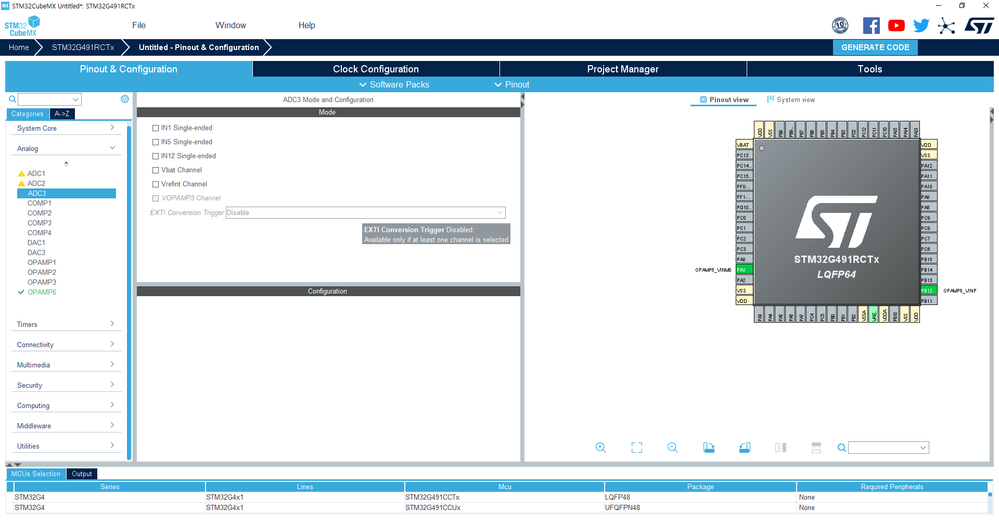This screenshot has width=999, height=520.
Task: Rotate the chip counter-clockwise
Action: point(744,447)
